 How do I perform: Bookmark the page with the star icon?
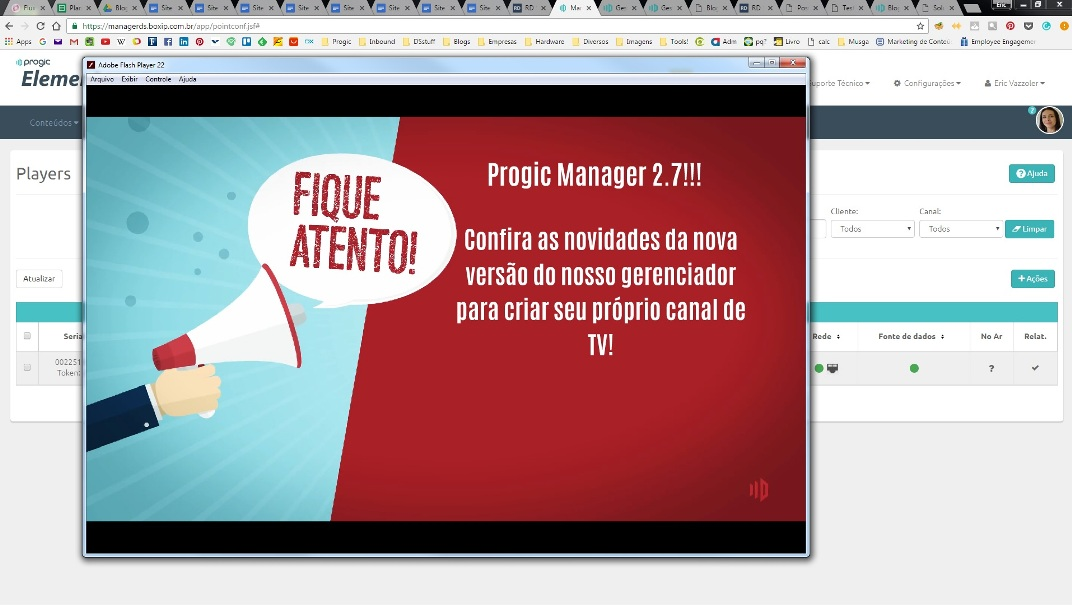[x=920, y=26]
